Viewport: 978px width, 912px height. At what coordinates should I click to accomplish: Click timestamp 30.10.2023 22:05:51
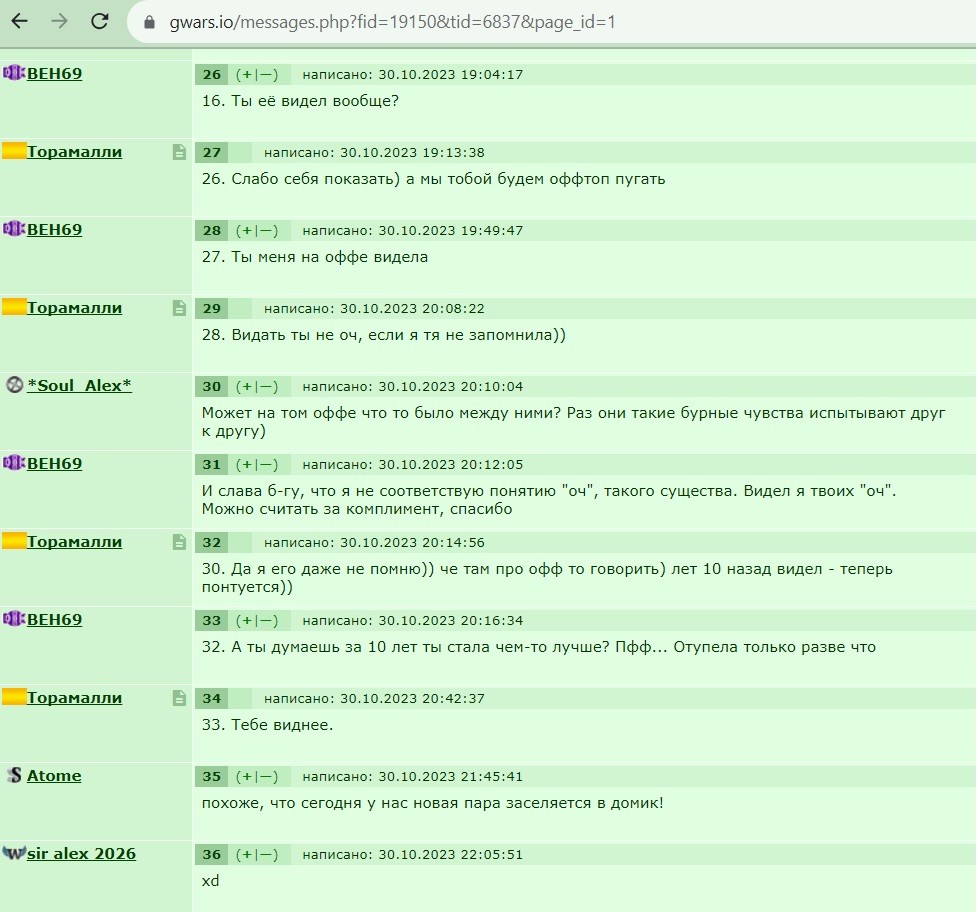(x=450, y=854)
